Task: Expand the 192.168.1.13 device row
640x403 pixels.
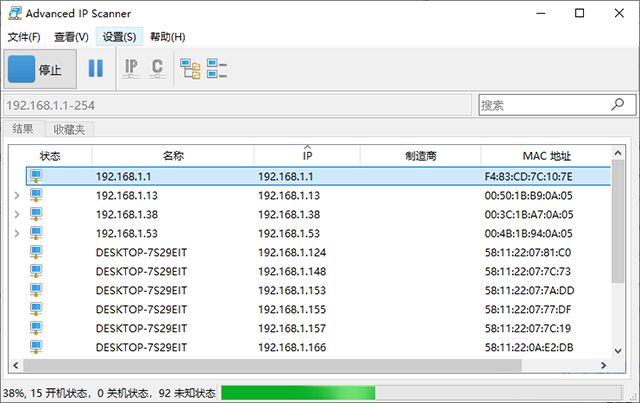Action: [x=16, y=196]
